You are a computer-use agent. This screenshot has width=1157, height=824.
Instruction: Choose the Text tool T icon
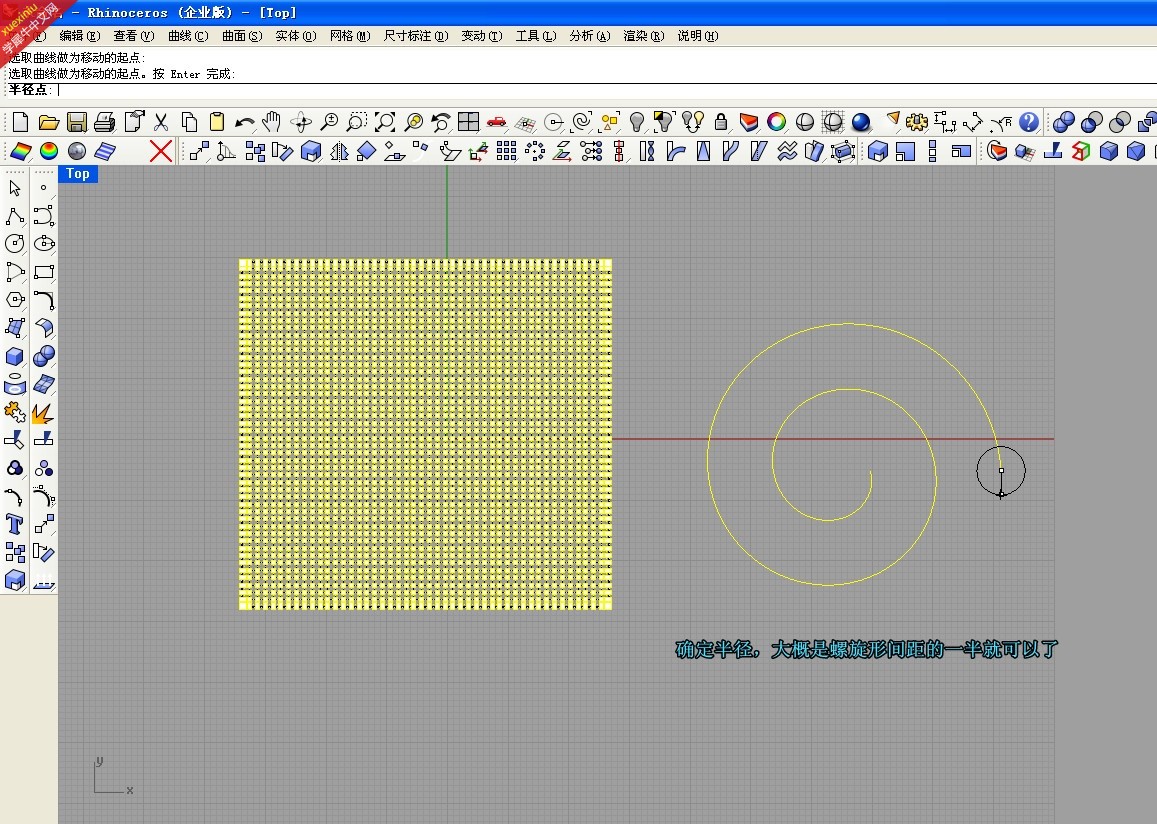[x=14, y=524]
